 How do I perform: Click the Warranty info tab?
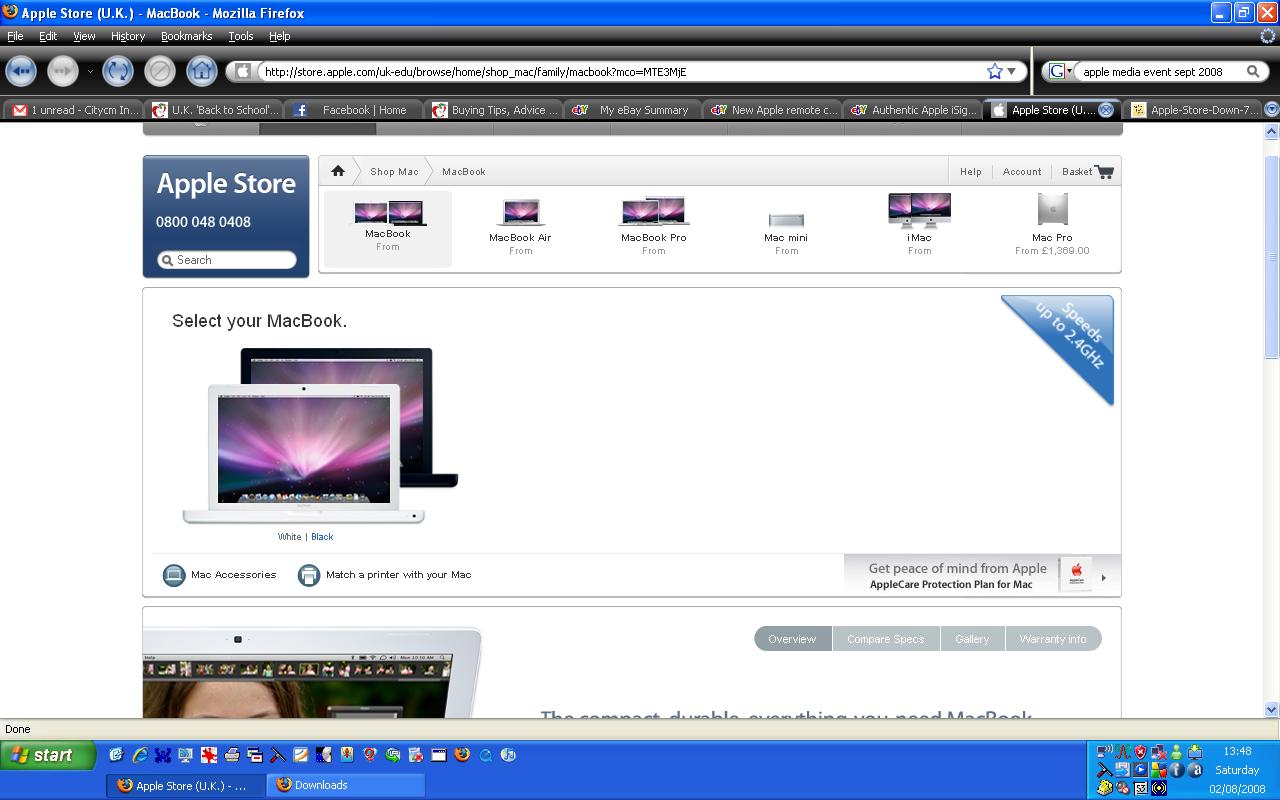click(1052, 639)
